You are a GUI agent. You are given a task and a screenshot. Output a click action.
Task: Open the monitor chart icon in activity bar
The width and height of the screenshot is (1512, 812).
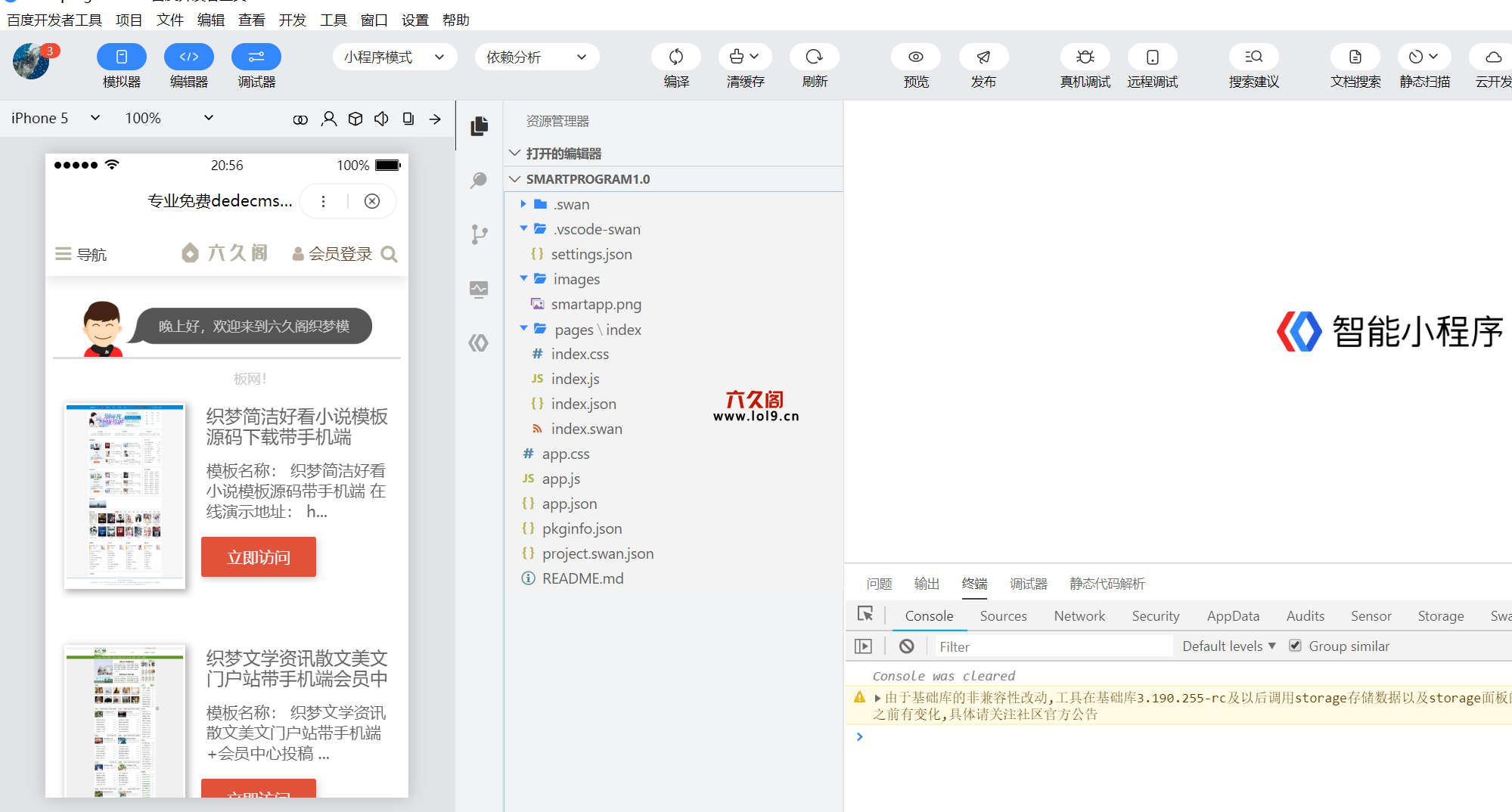pos(479,289)
